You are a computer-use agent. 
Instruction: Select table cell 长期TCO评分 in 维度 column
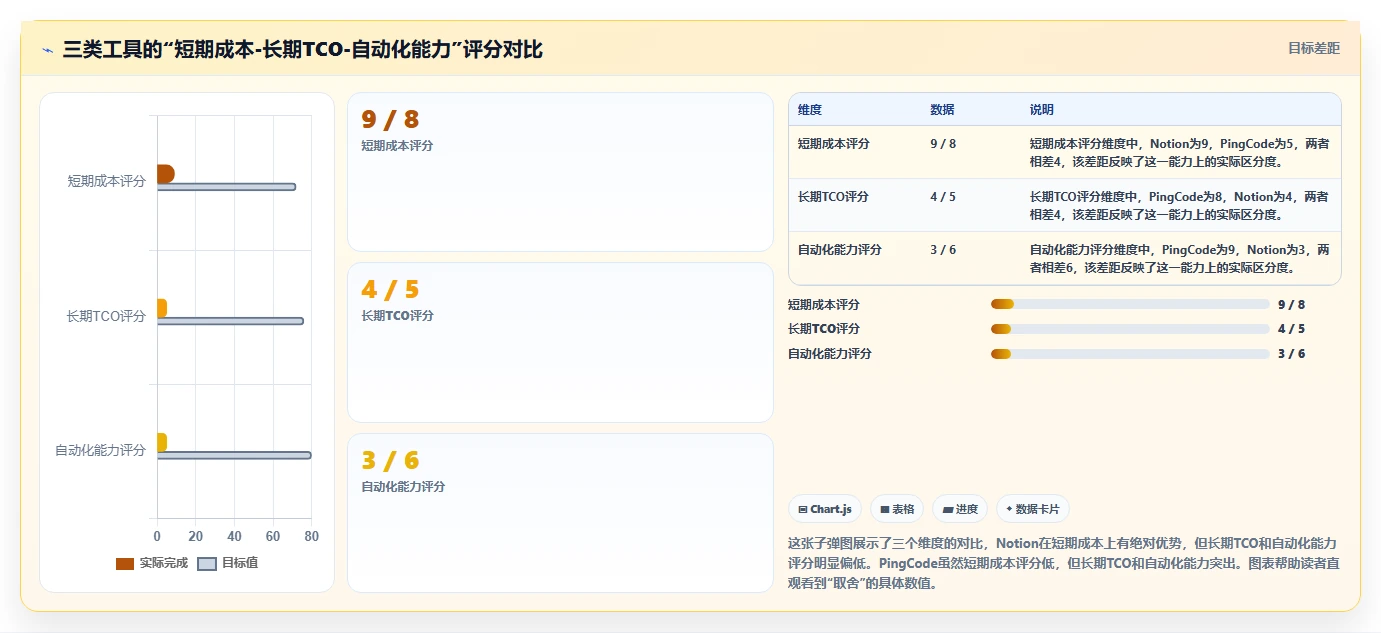click(x=833, y=197)
